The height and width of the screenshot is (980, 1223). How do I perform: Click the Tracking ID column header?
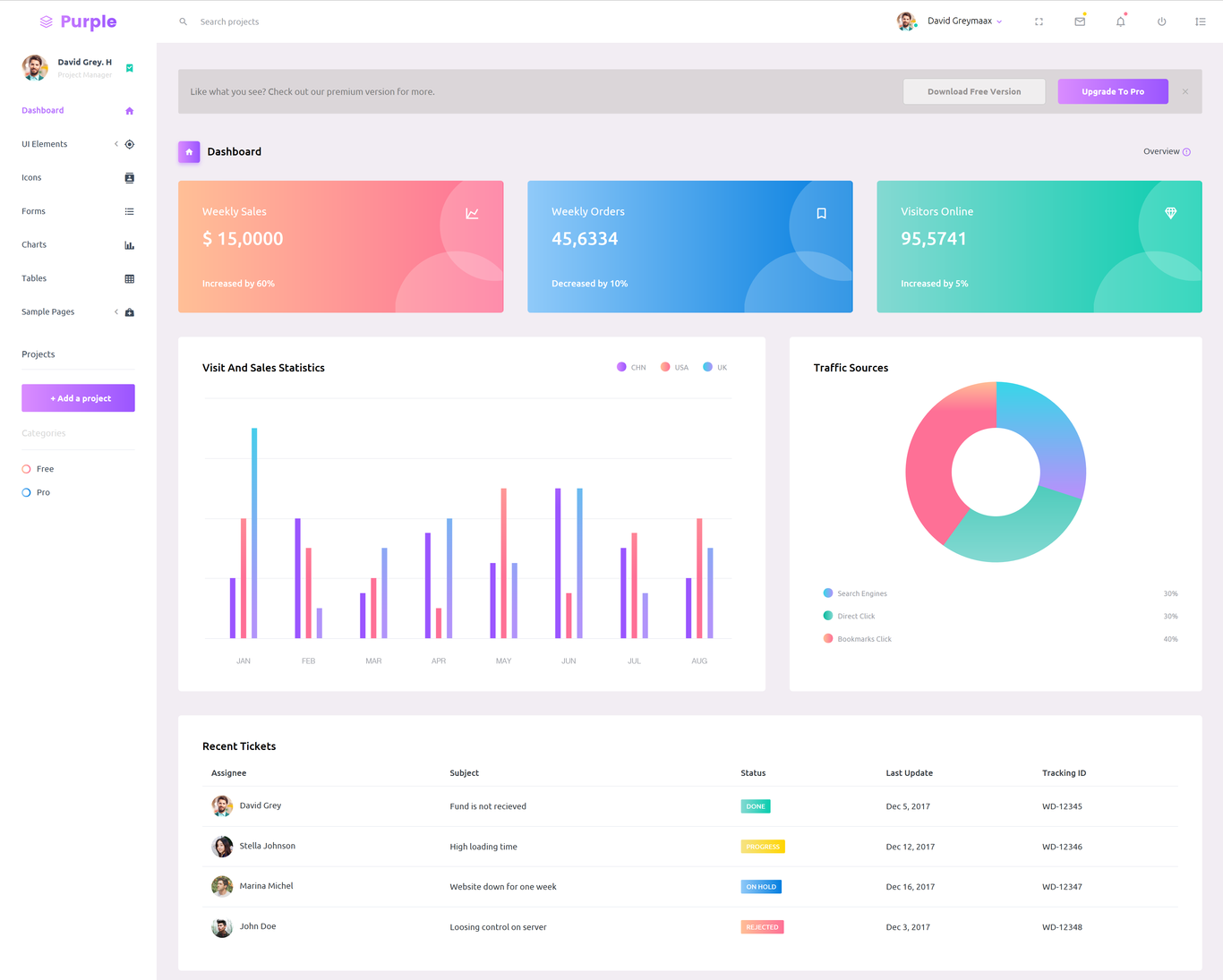point(1064,773)
